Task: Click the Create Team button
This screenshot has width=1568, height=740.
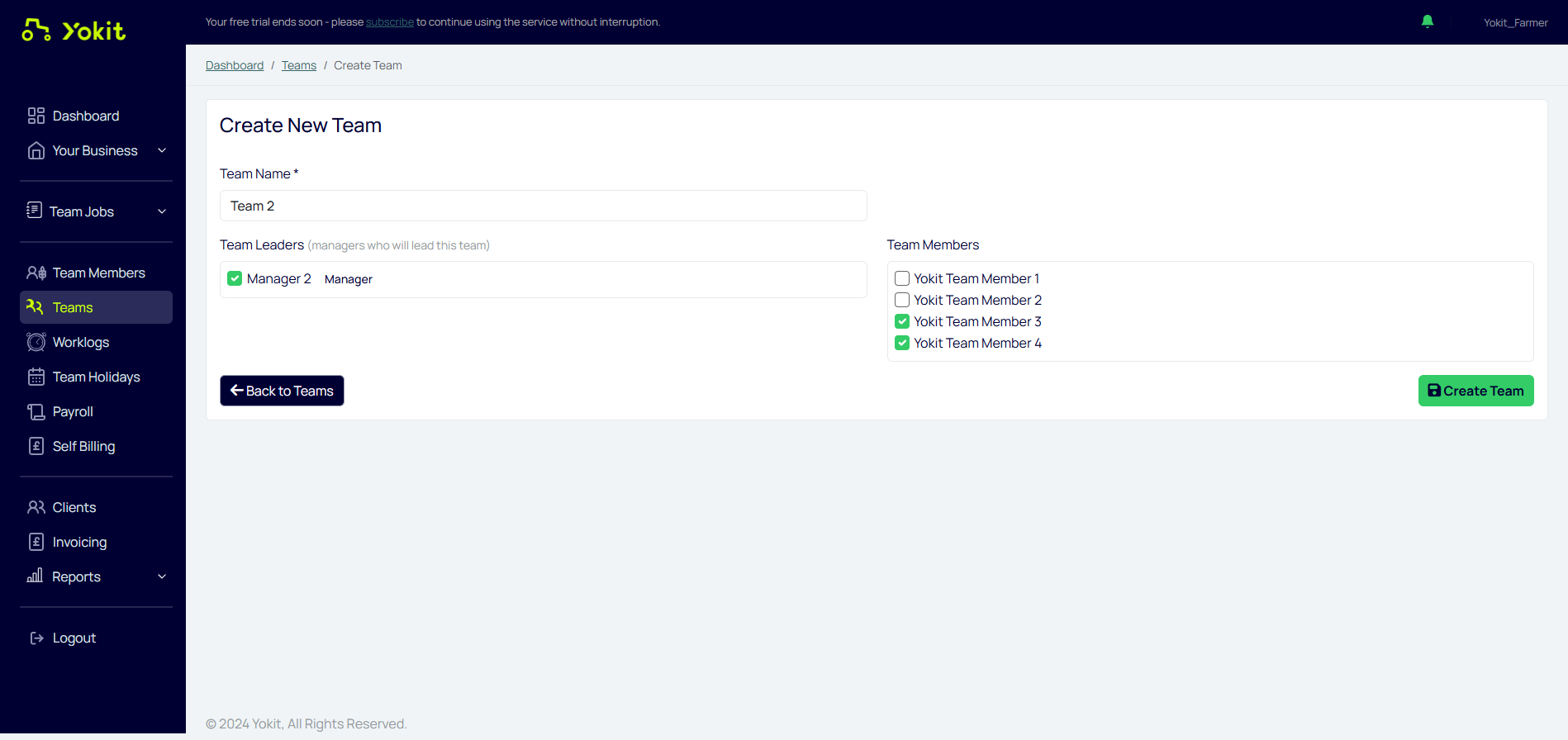Action: pyautogui.click(x=1475, y=391)
